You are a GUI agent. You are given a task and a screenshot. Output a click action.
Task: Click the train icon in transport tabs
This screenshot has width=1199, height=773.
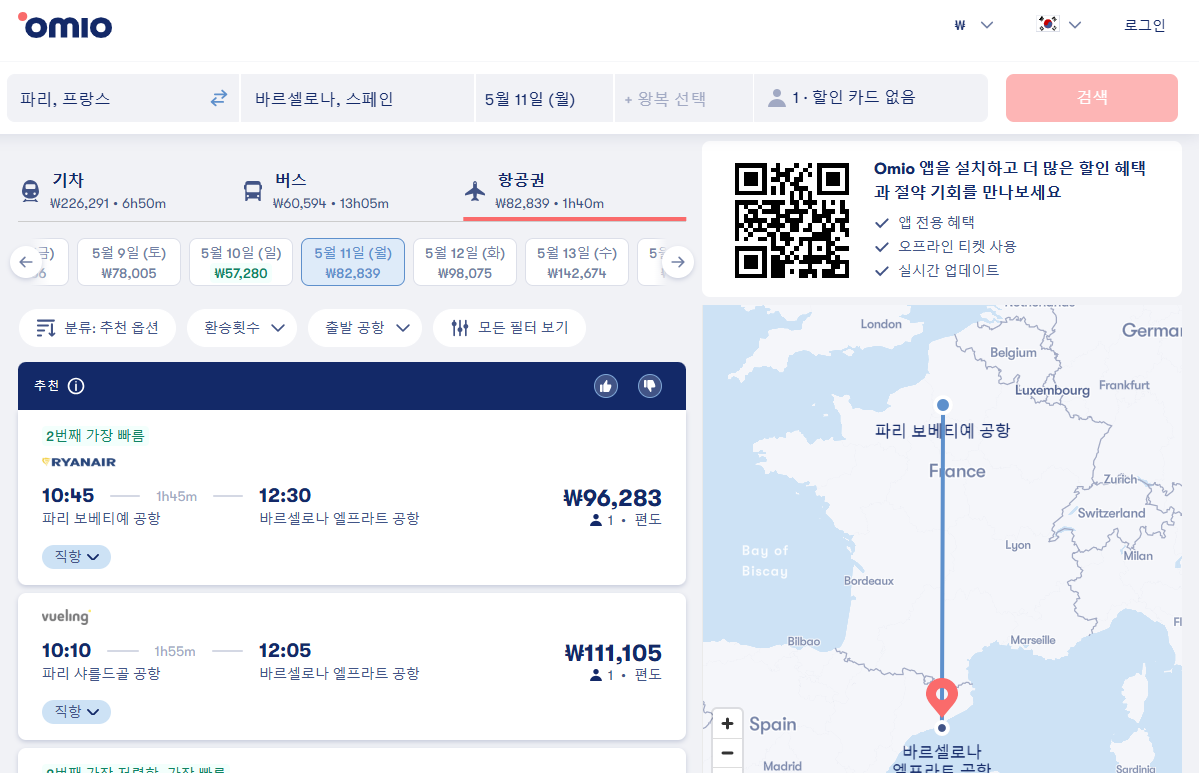31,190
